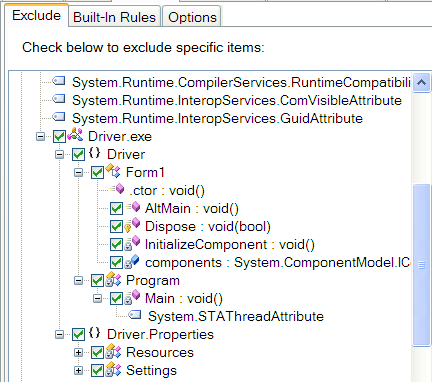Toggle the Main method checkbox

[x=116, y=298]
